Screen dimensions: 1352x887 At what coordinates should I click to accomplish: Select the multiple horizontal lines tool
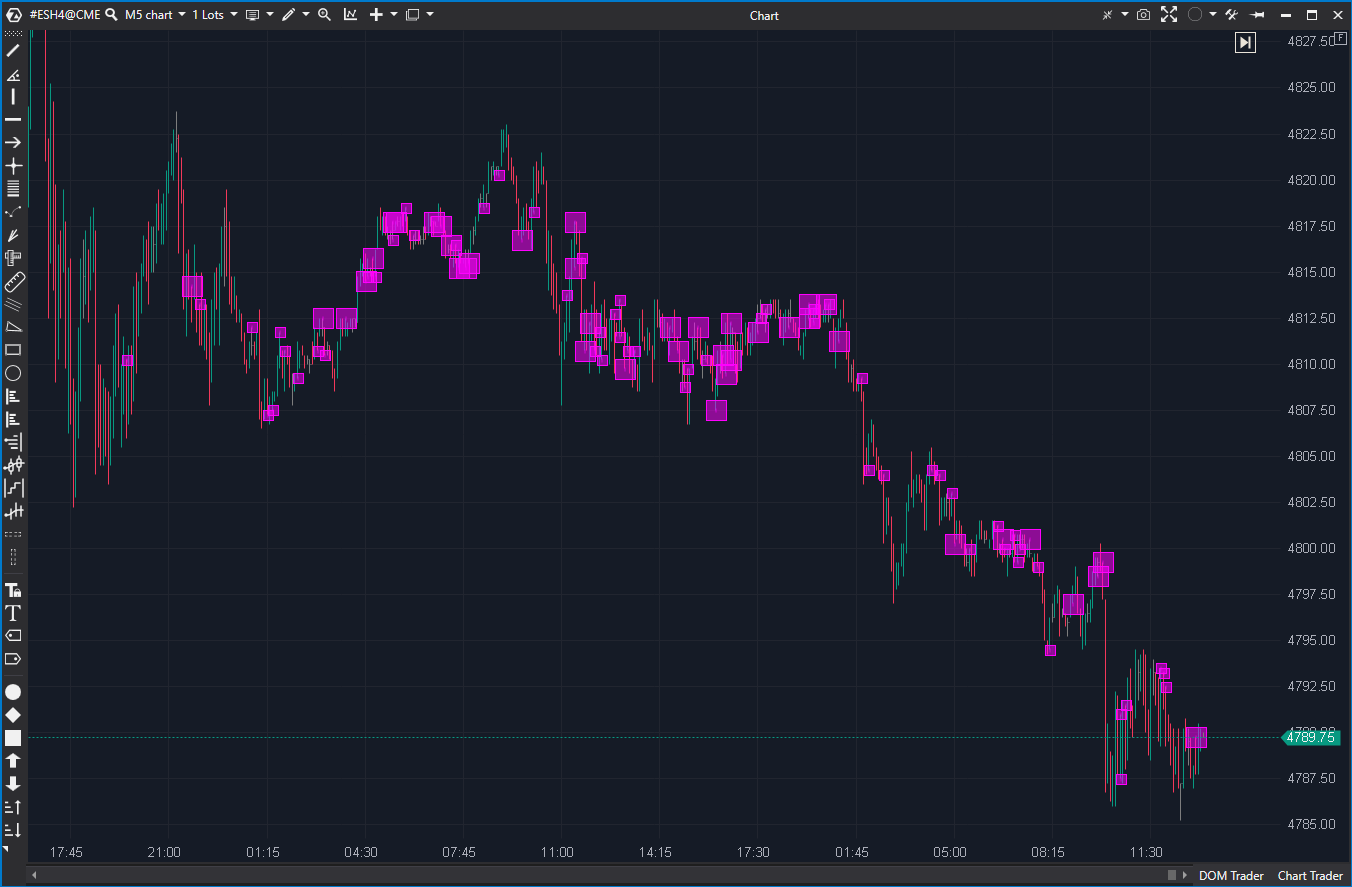(x=13, y=189)
